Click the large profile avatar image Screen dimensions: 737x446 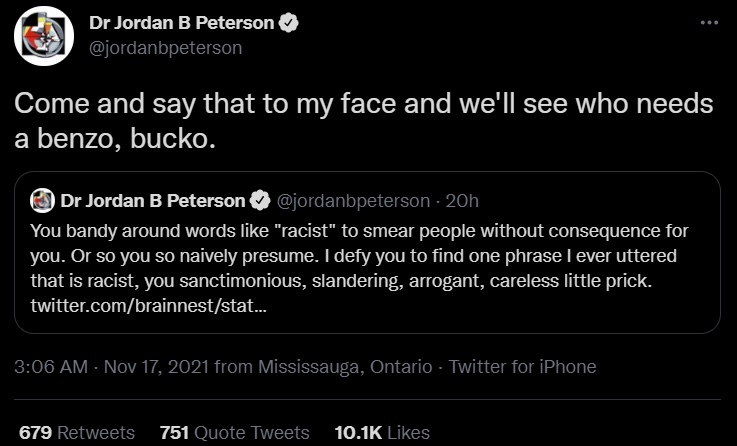click(44, 36)
